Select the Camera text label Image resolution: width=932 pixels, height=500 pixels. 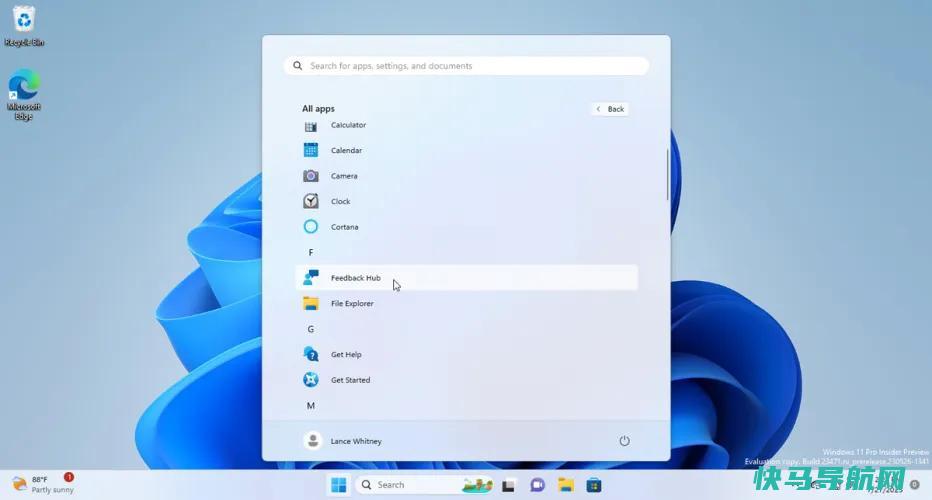click(344, 176)
